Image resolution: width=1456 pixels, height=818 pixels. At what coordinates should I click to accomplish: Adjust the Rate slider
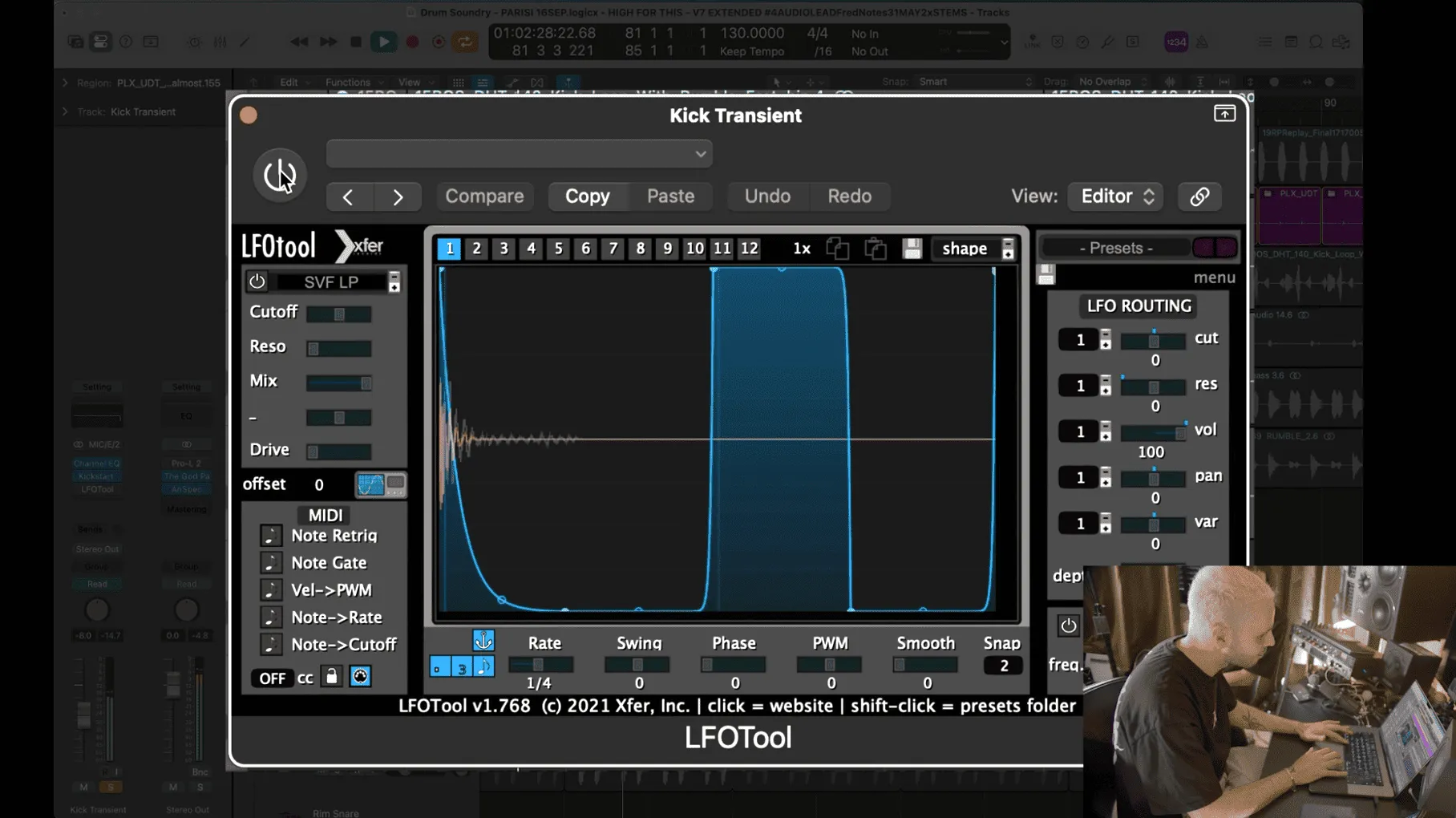tap(541, 665)
